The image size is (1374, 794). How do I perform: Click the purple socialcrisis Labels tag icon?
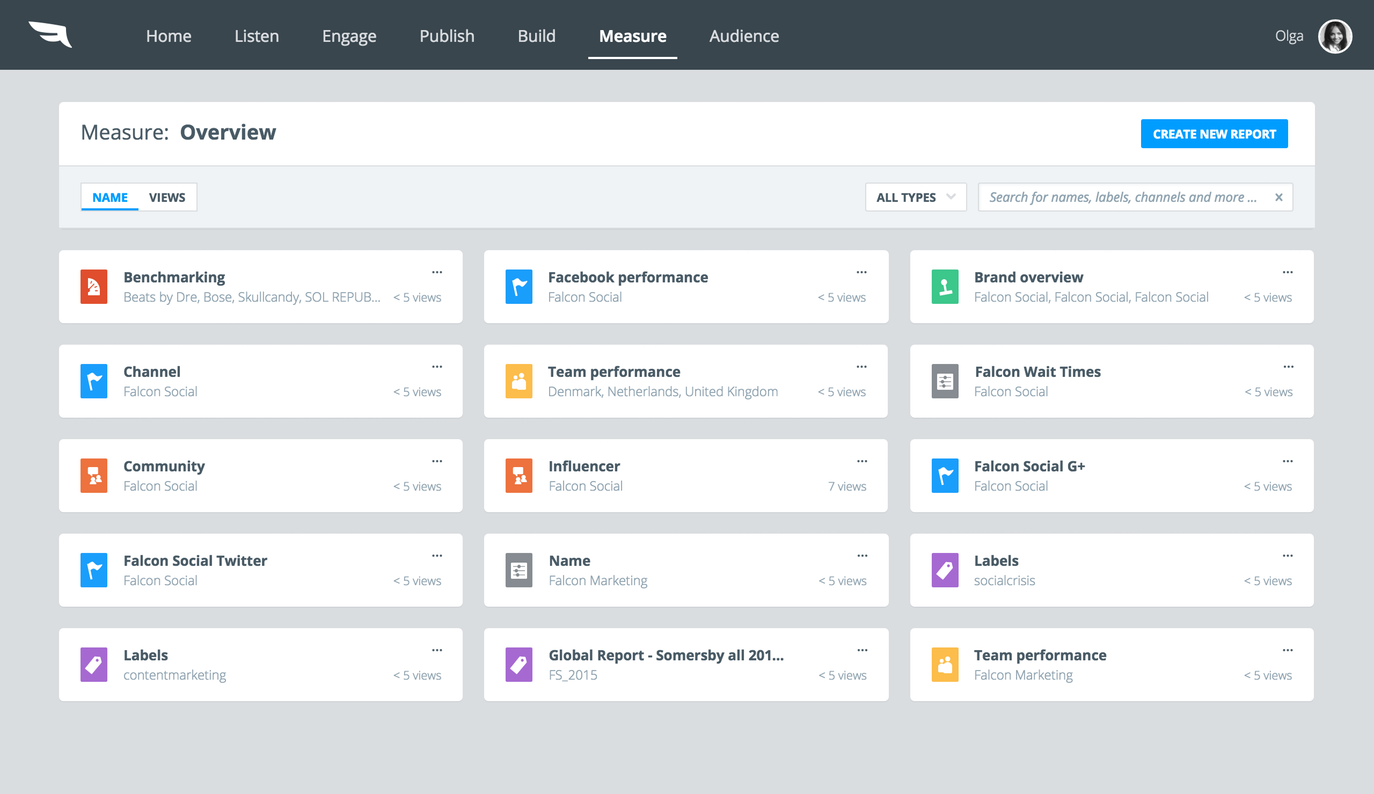945,570
